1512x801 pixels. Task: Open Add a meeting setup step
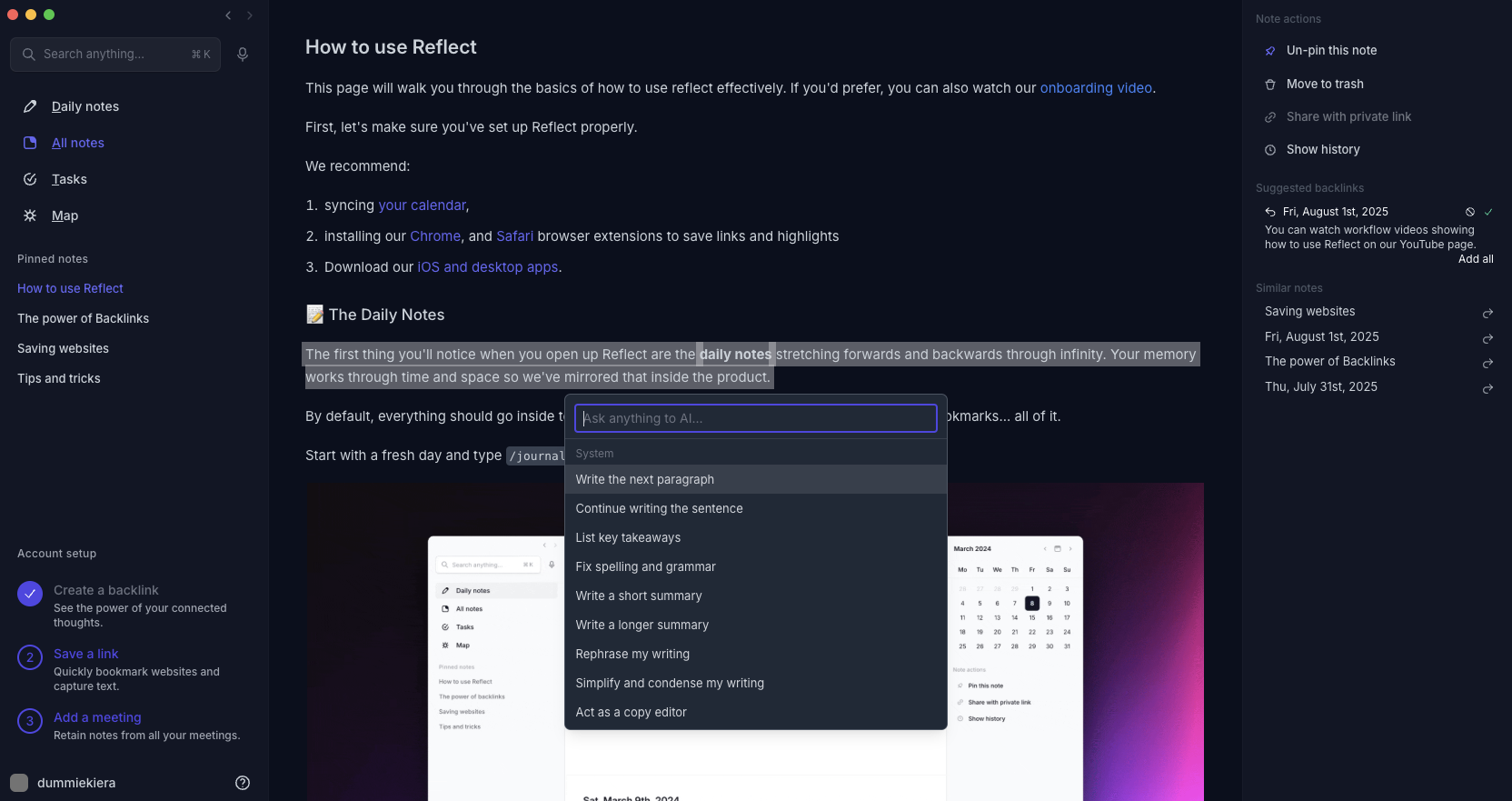coord(97,717)
